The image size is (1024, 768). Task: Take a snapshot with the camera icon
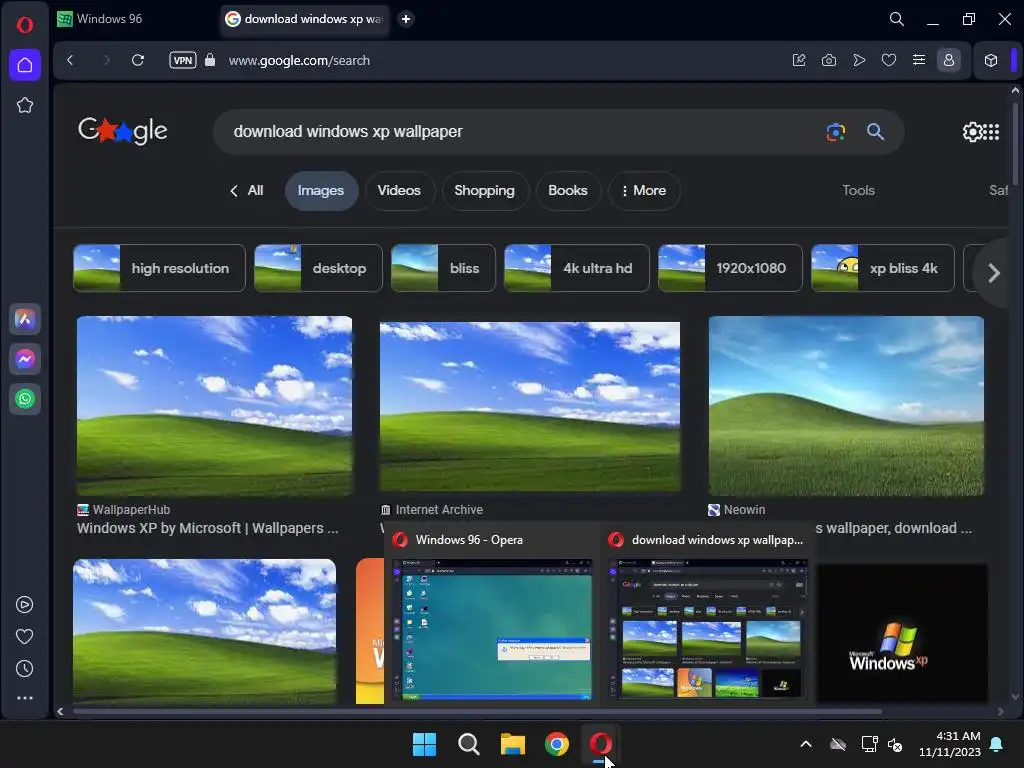[x=829, y=60]
